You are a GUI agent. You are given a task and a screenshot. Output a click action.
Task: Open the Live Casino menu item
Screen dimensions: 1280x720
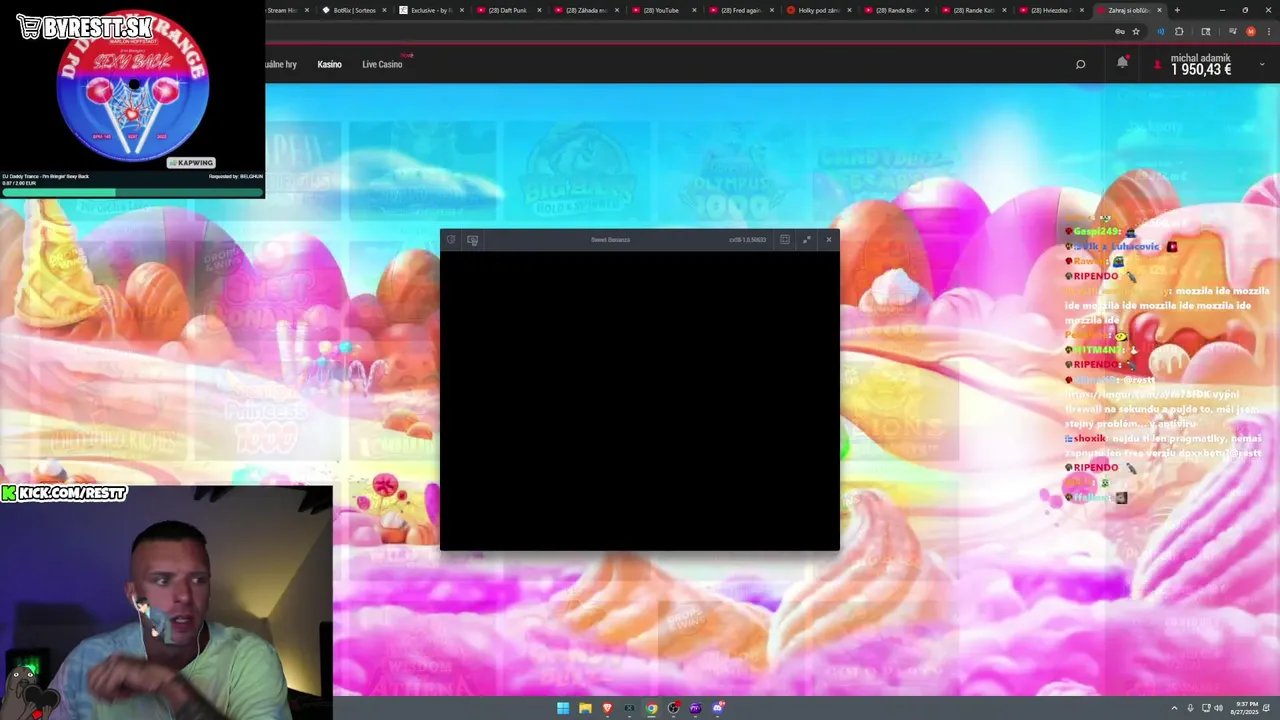[x=382, y=64]
